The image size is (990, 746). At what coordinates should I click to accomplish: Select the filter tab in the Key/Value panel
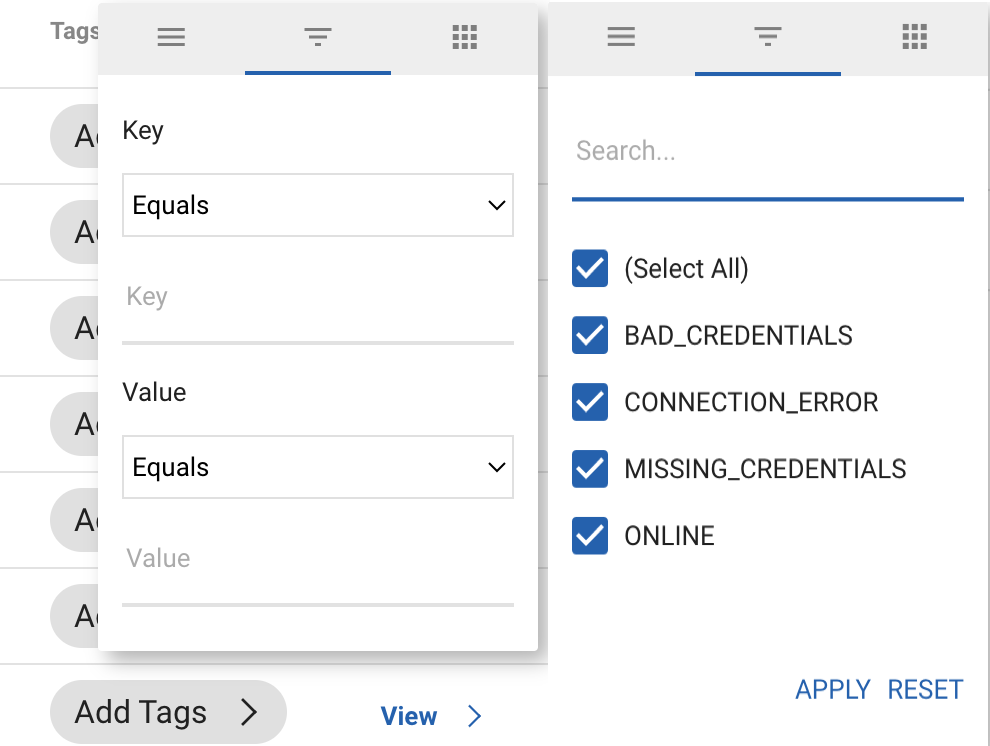(318, 38)
